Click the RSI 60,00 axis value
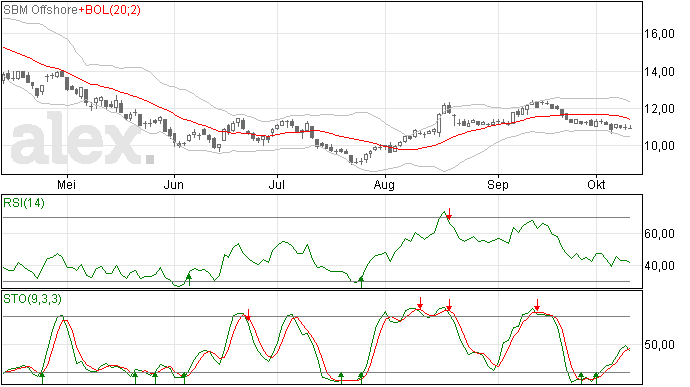The image size is (690, 387). 659,234
